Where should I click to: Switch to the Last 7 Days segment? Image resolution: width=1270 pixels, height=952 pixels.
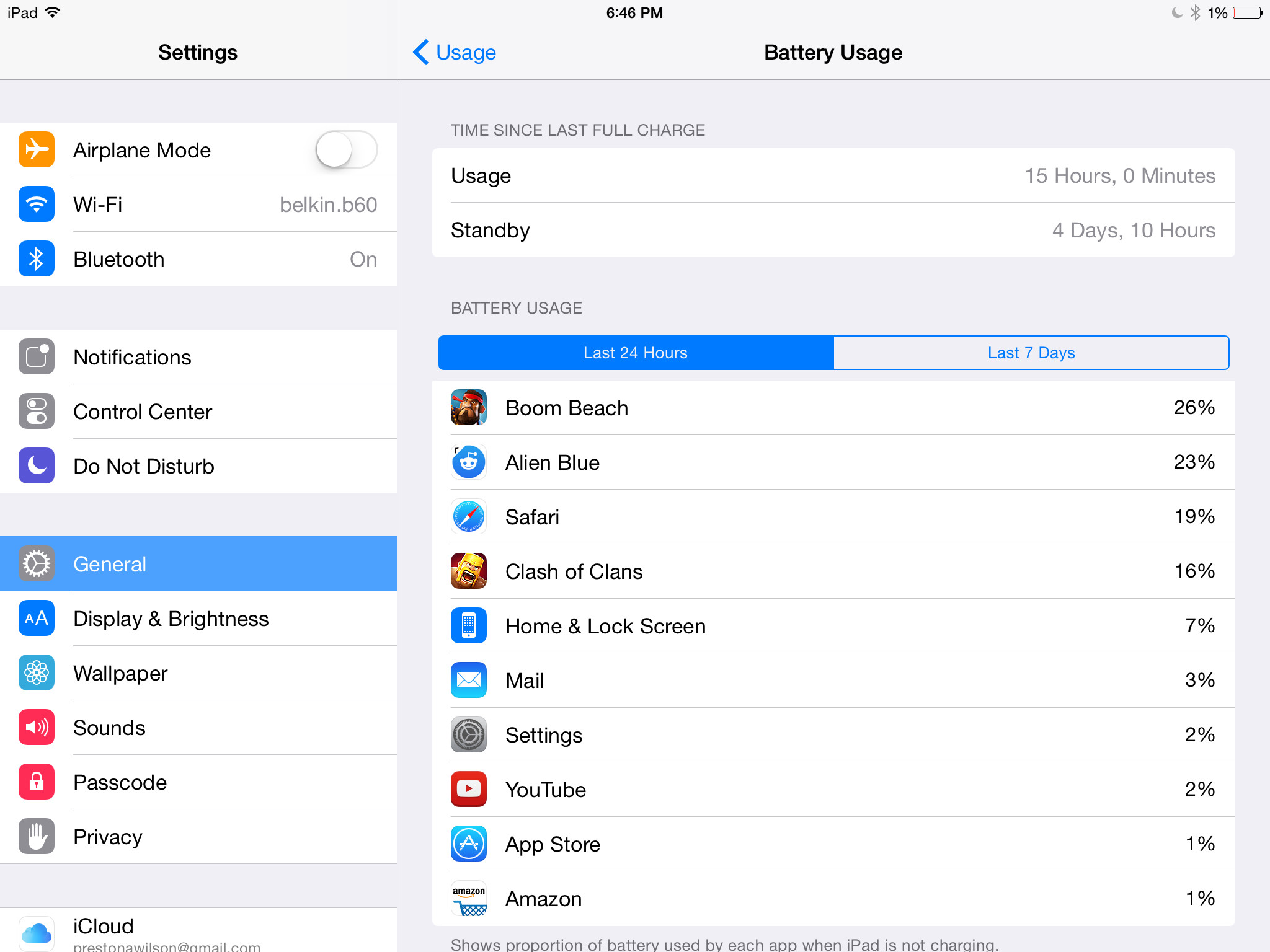coord(1031,353)
